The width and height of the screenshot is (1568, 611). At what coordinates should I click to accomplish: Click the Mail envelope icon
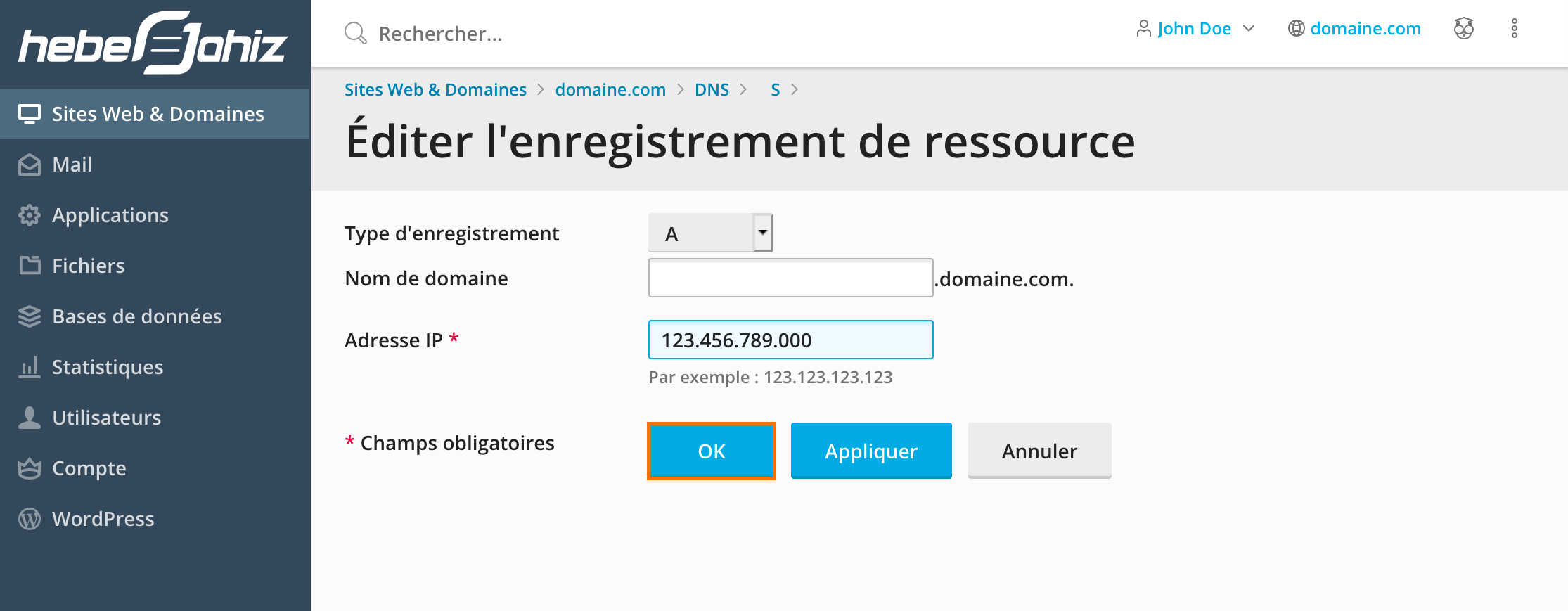click(x=30, y=165)
